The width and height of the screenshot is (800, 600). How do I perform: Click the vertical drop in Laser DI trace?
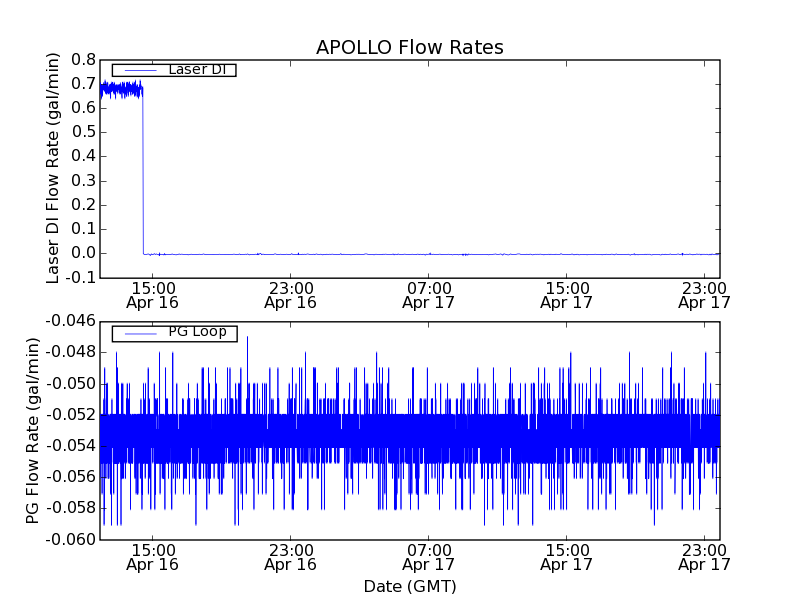(x=143, y=171)
